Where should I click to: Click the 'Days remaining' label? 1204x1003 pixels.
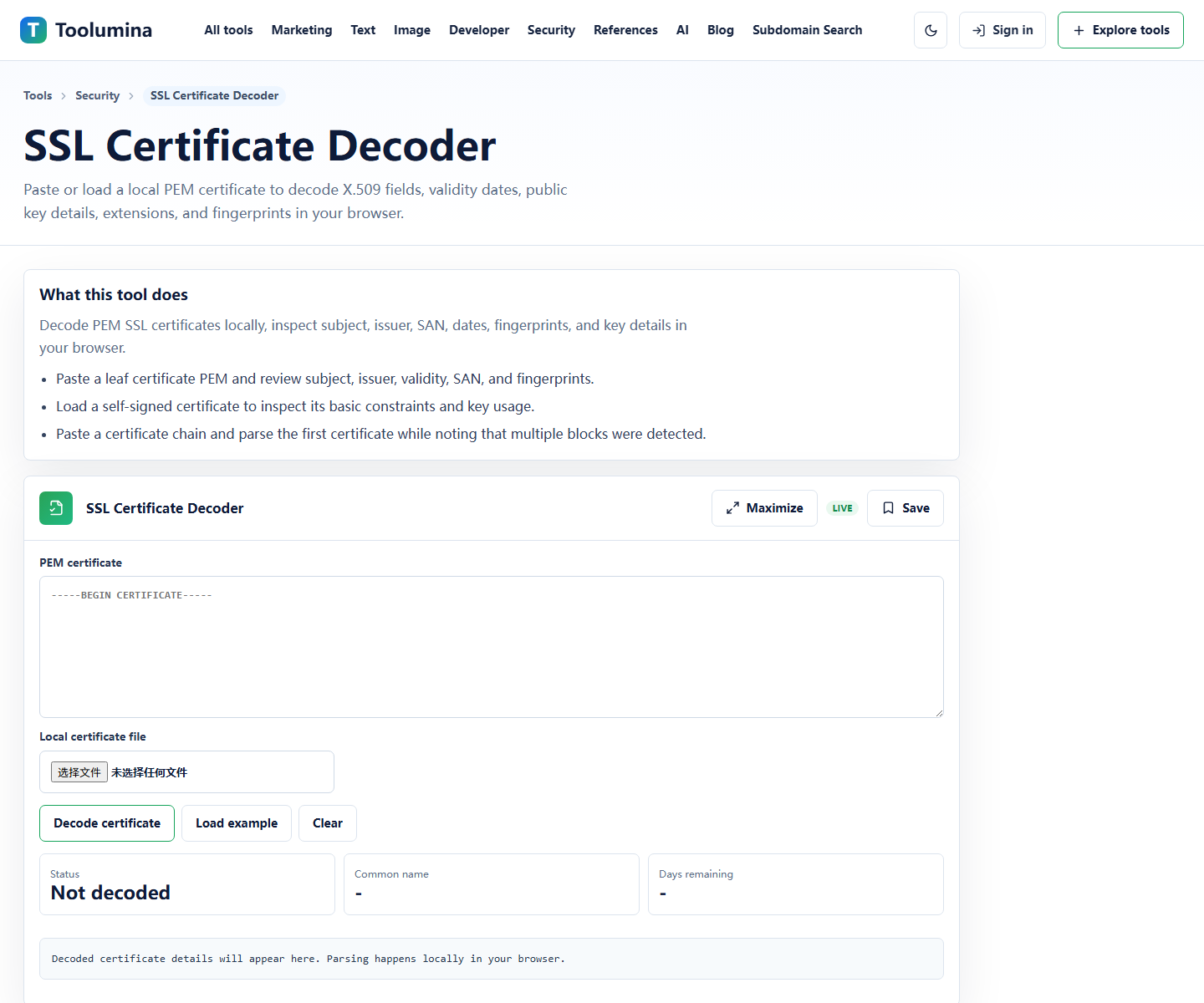pyautogui.click(x=696, y=874)
